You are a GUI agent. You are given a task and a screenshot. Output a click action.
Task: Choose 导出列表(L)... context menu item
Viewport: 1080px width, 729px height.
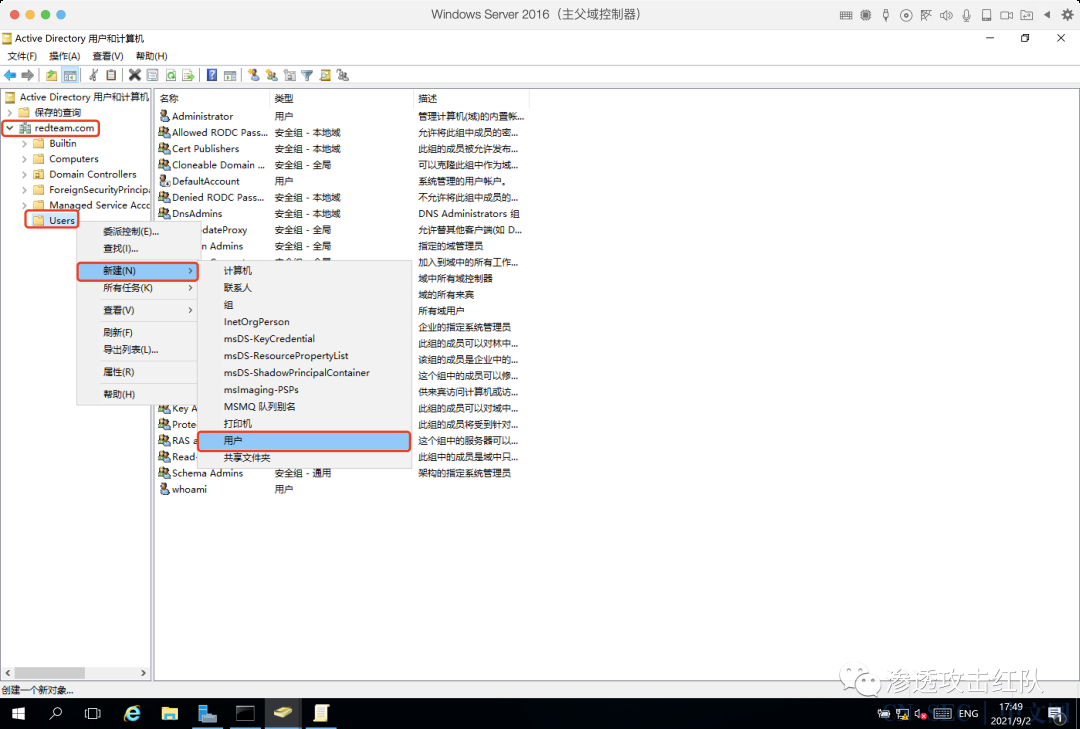(137, 349)
